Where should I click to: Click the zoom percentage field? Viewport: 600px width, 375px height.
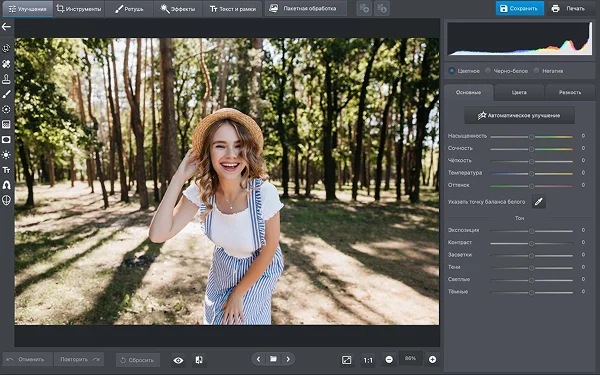point(411,359)
